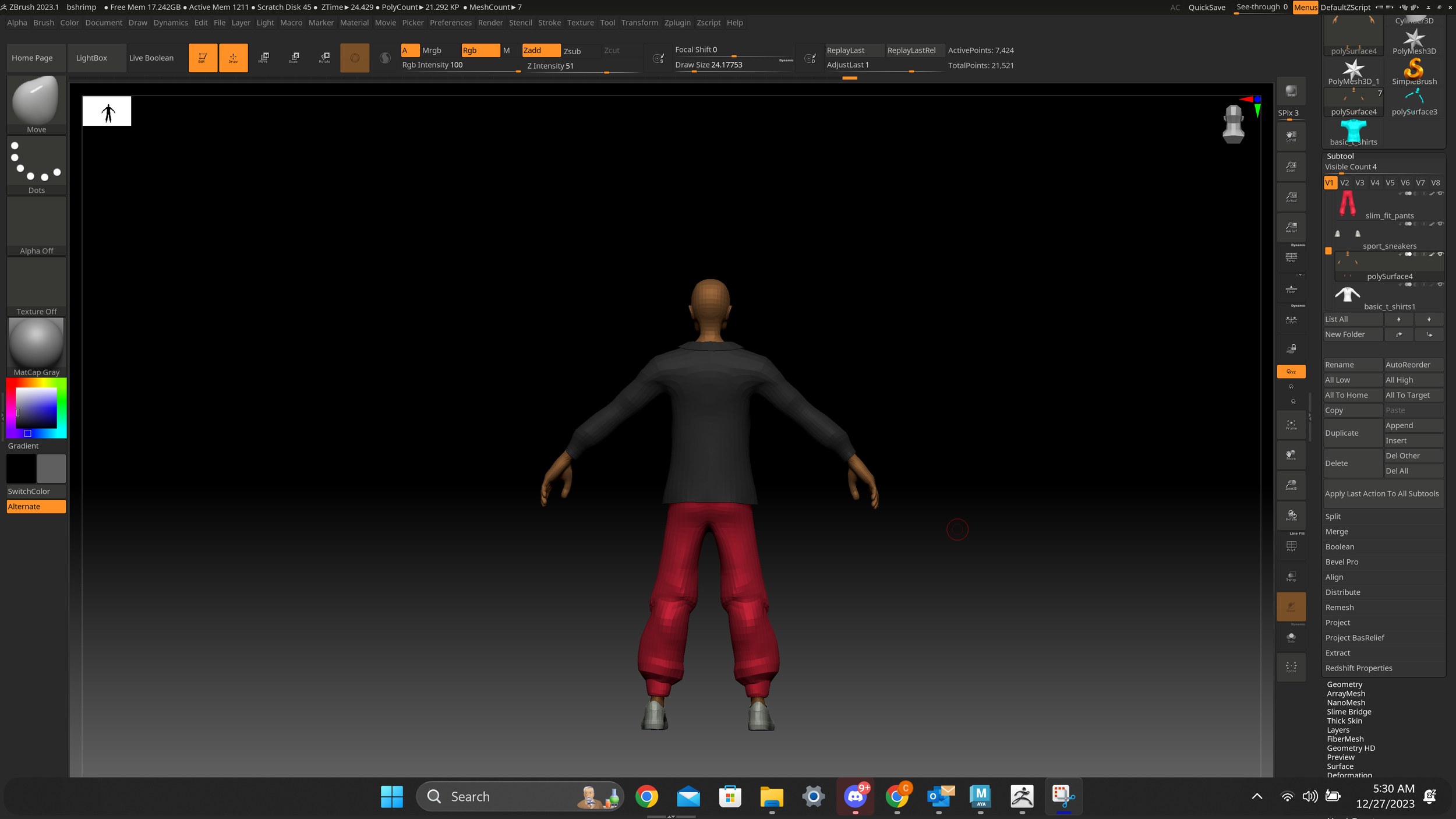Click the Move view icon in right shelf

pos(1291,456)
